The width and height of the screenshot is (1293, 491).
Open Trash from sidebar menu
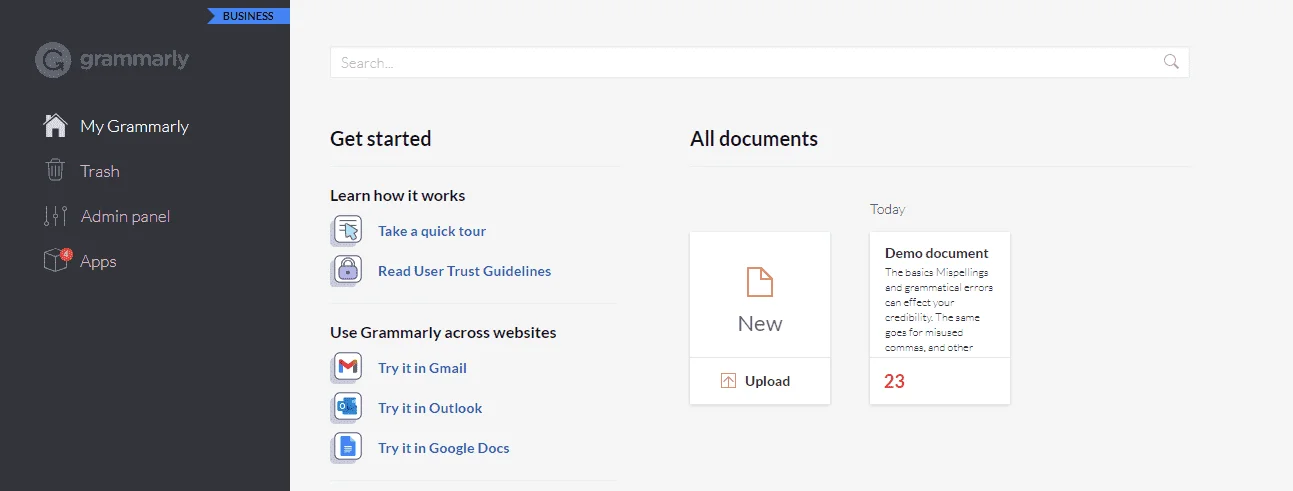pyautogui.click(x=100, y=171)
